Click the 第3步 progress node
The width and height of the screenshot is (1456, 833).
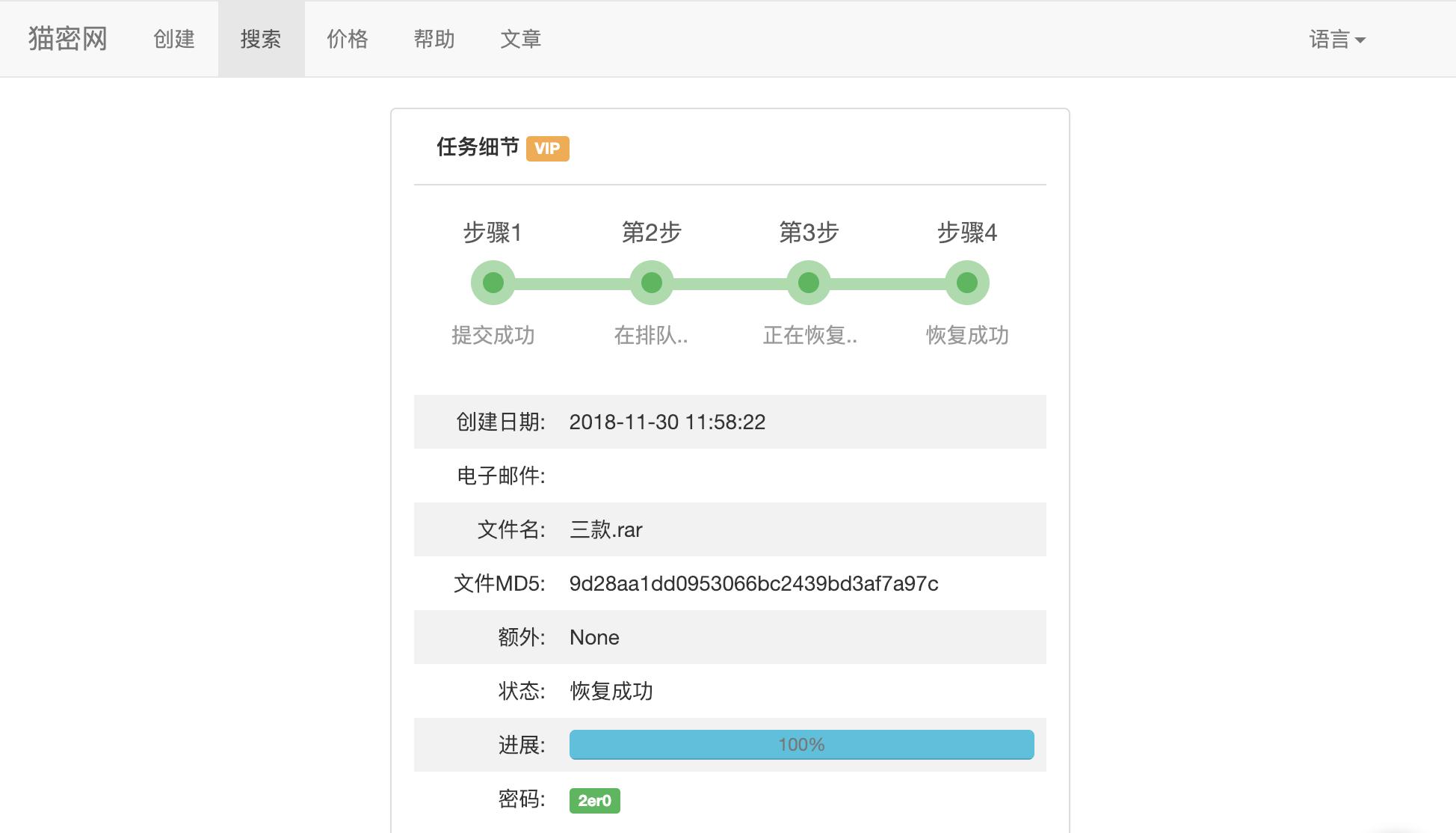click(x=807, y=283)
